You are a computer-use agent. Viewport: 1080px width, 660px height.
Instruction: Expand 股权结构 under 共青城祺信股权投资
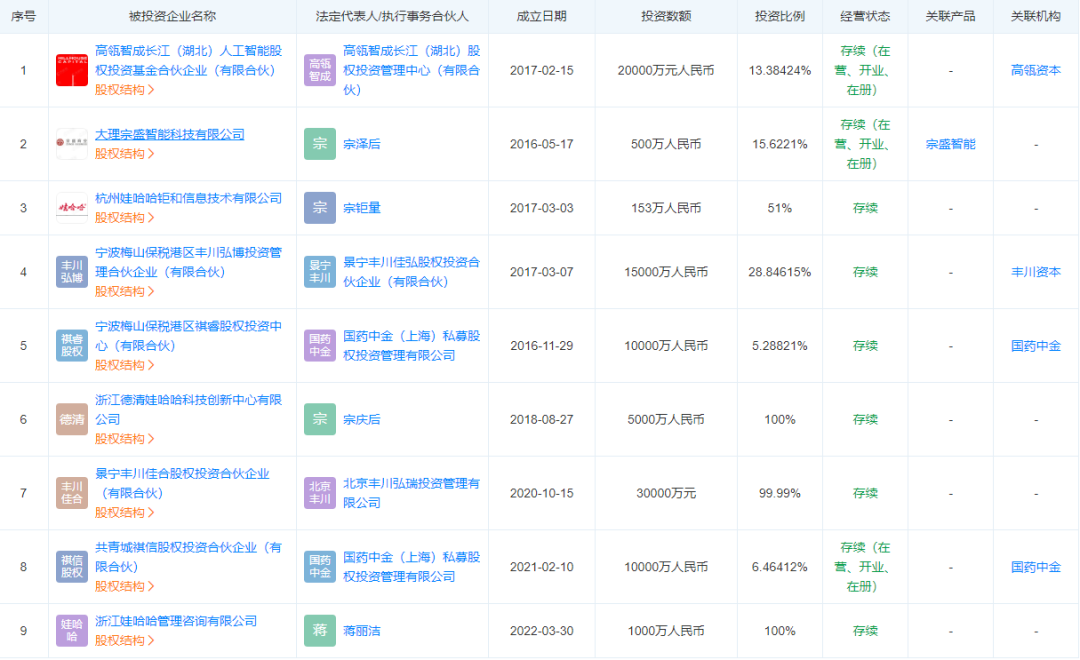[124, 586]
